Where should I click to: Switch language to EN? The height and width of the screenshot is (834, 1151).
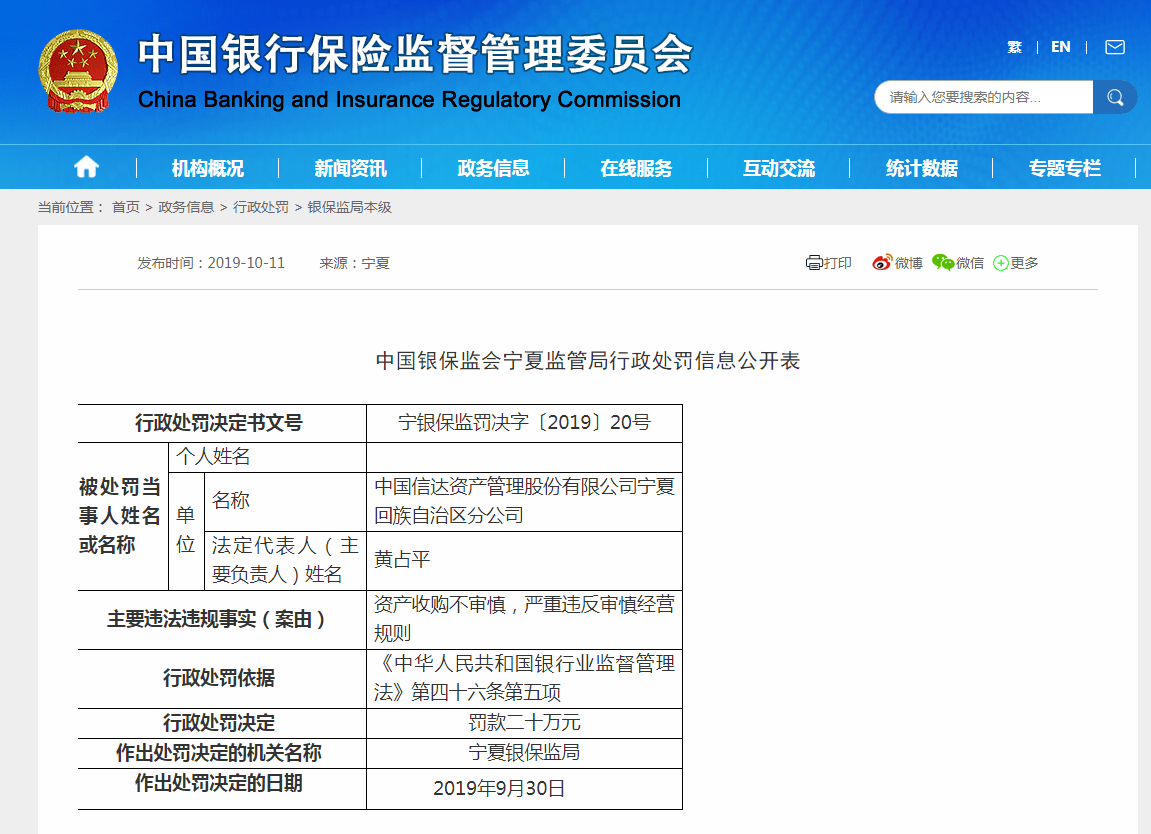[x=1061, y=47]
